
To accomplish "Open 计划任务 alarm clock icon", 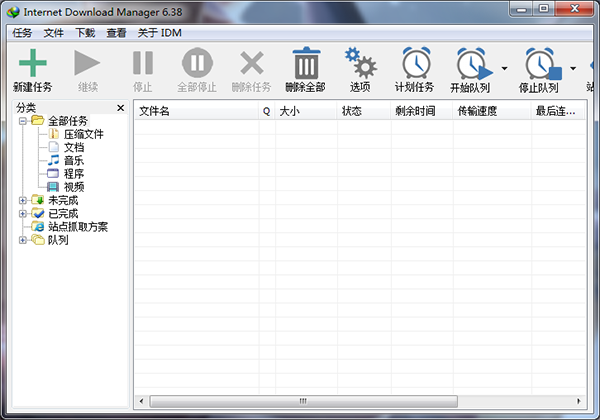I will click(x=416, y=63).
